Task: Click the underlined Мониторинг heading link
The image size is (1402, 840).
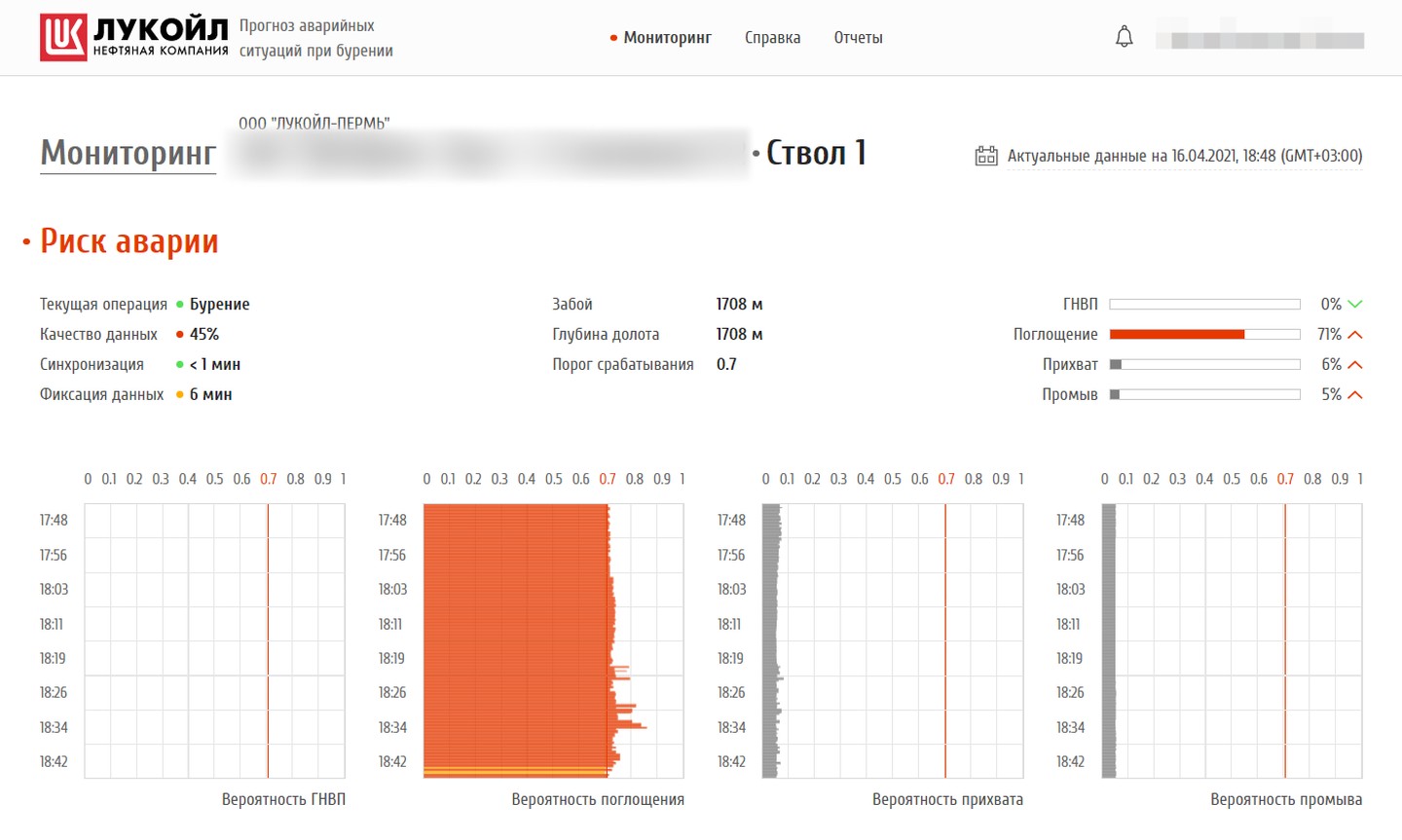Action: (128, 154)
